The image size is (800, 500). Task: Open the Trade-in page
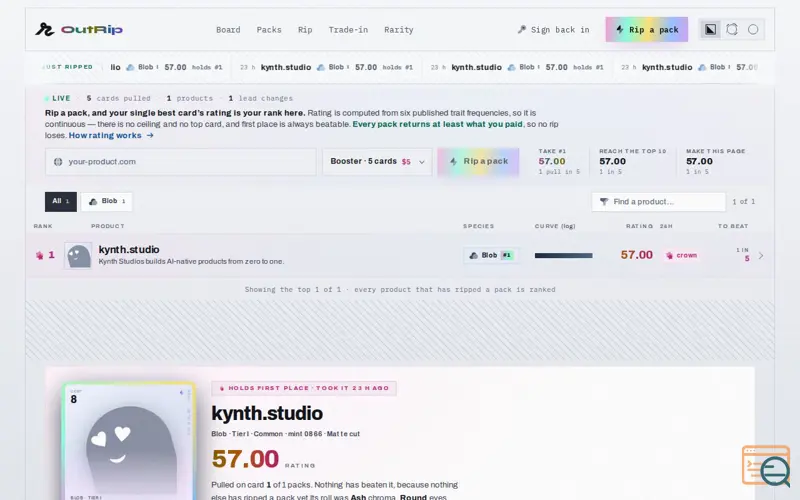[x=348, y=30]
